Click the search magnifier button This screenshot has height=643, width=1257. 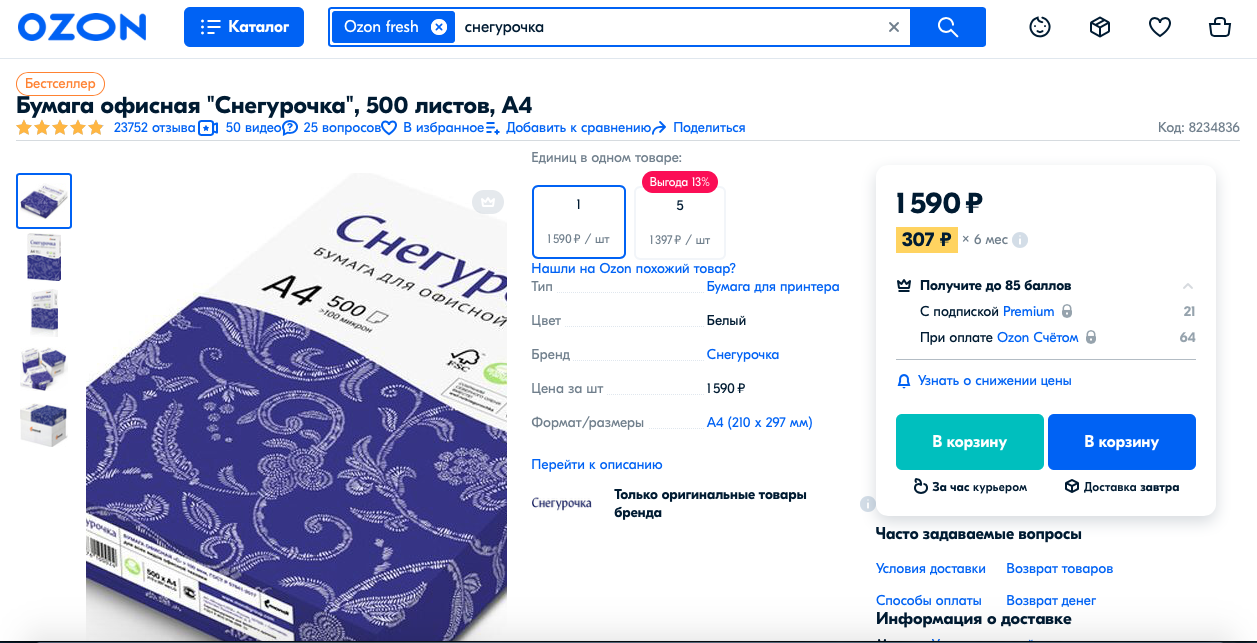[x=948, y=27]
